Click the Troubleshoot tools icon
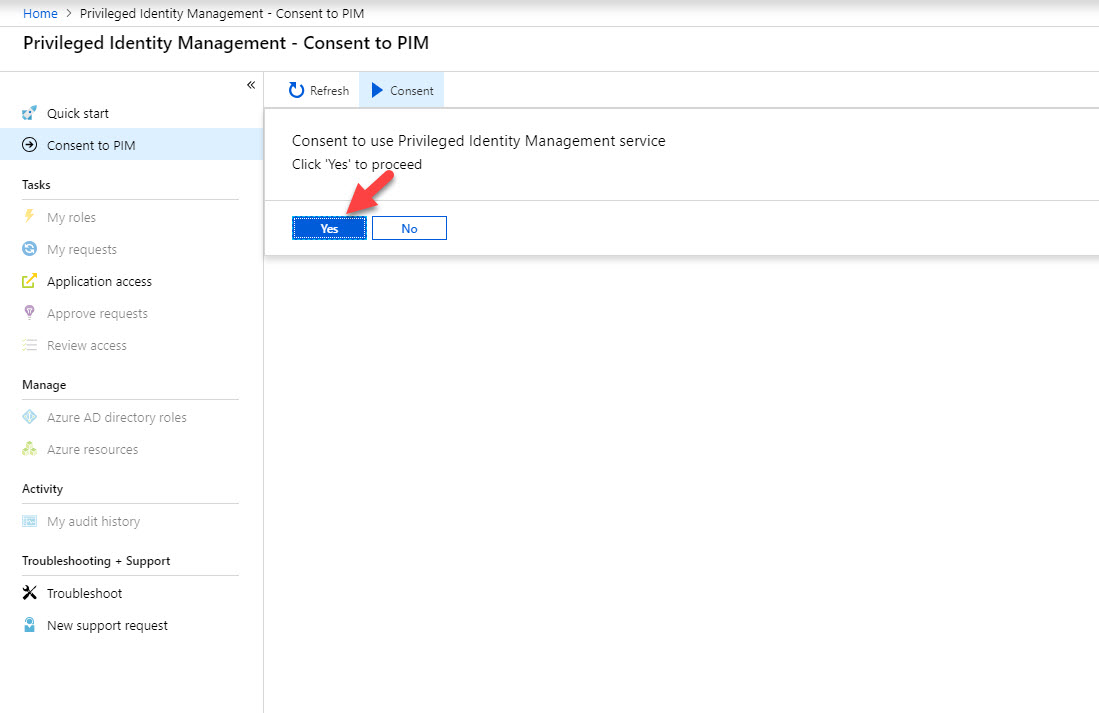1099x713 pixels. (x=29, y=592)
